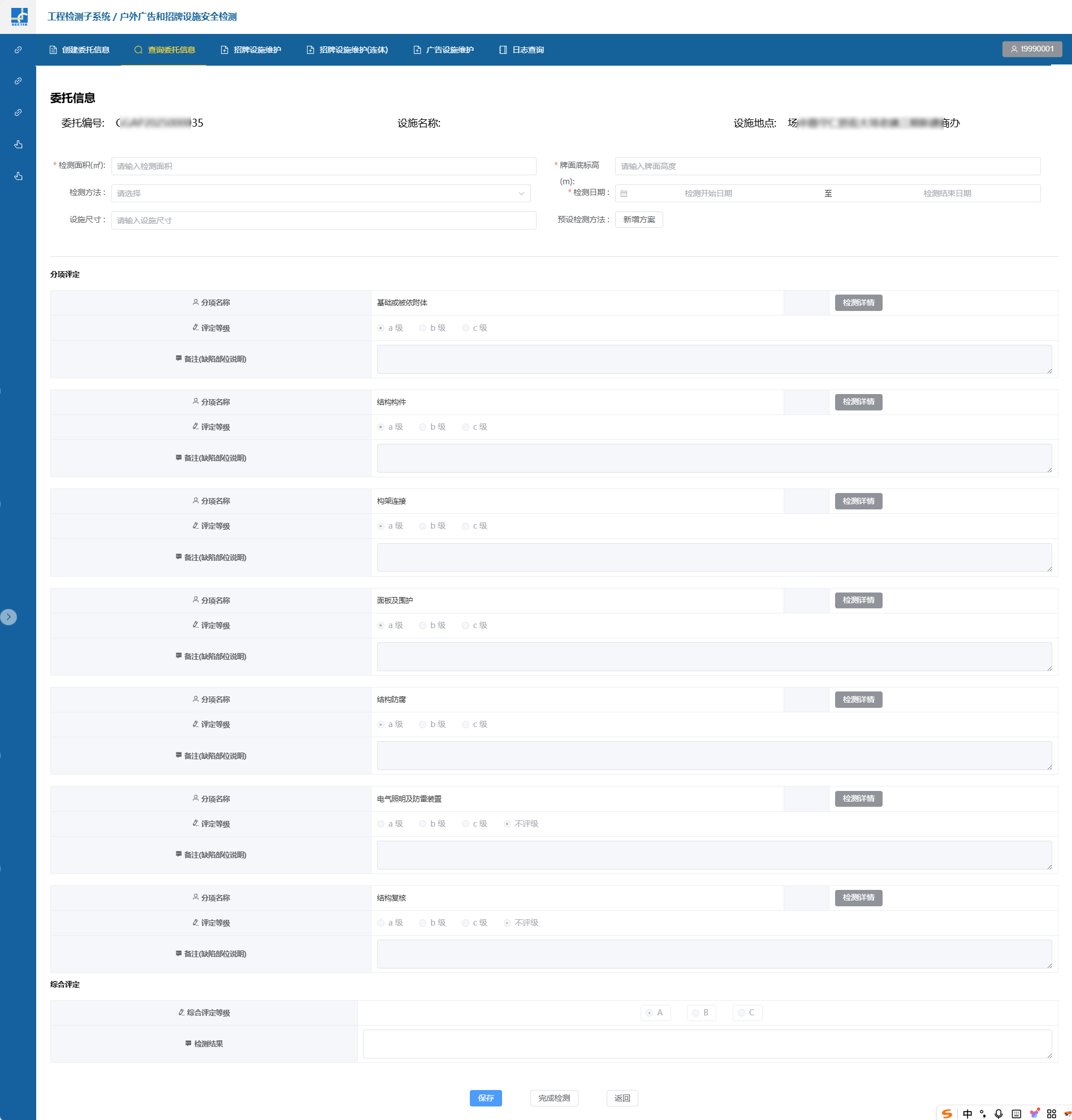
Task: Select b 级 for 基础或被依附体
Action: coord(423,328)
